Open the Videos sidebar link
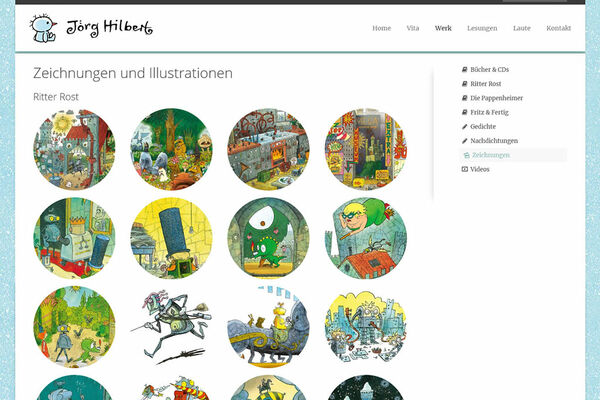 [x=480, y=169]
